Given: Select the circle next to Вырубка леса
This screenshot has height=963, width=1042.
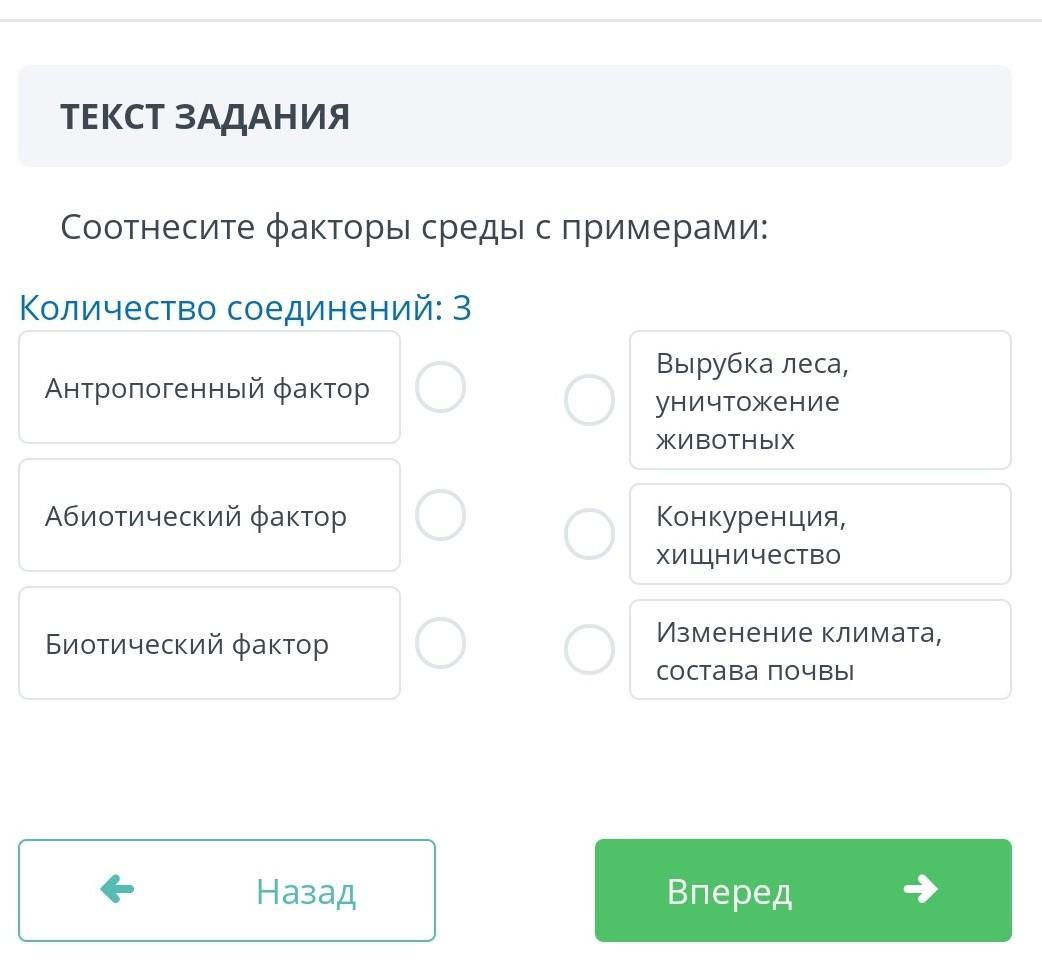Looking at the screenshot, I should click(x=589, y=400).
